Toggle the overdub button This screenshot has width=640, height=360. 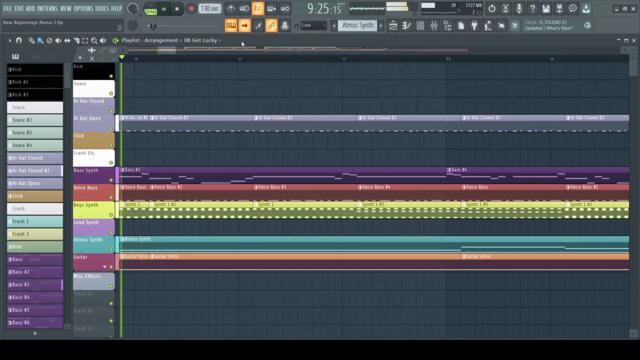click(271, 8)
